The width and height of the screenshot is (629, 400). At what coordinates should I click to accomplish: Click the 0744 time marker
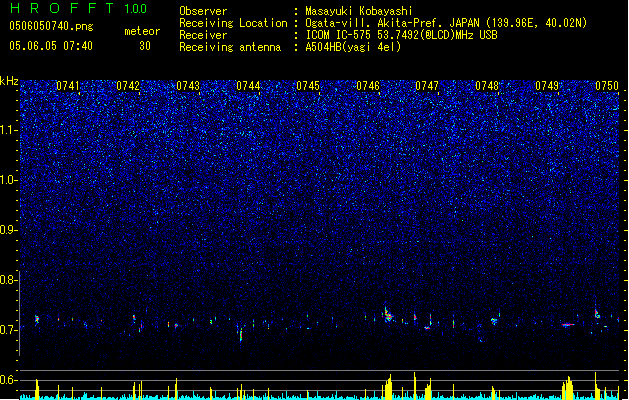coord(248,86)
